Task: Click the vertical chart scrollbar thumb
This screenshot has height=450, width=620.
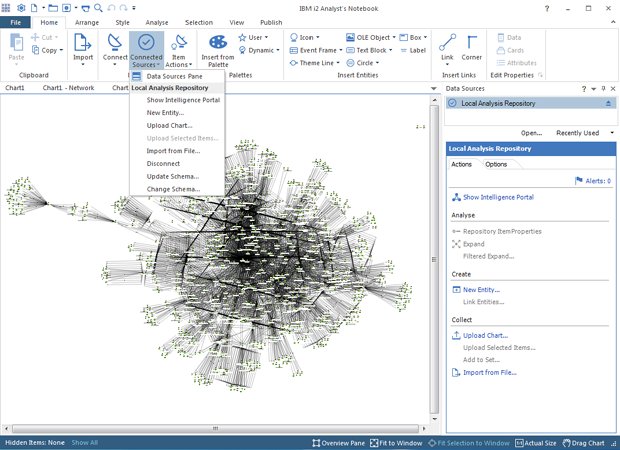Action: pos(434,259)
